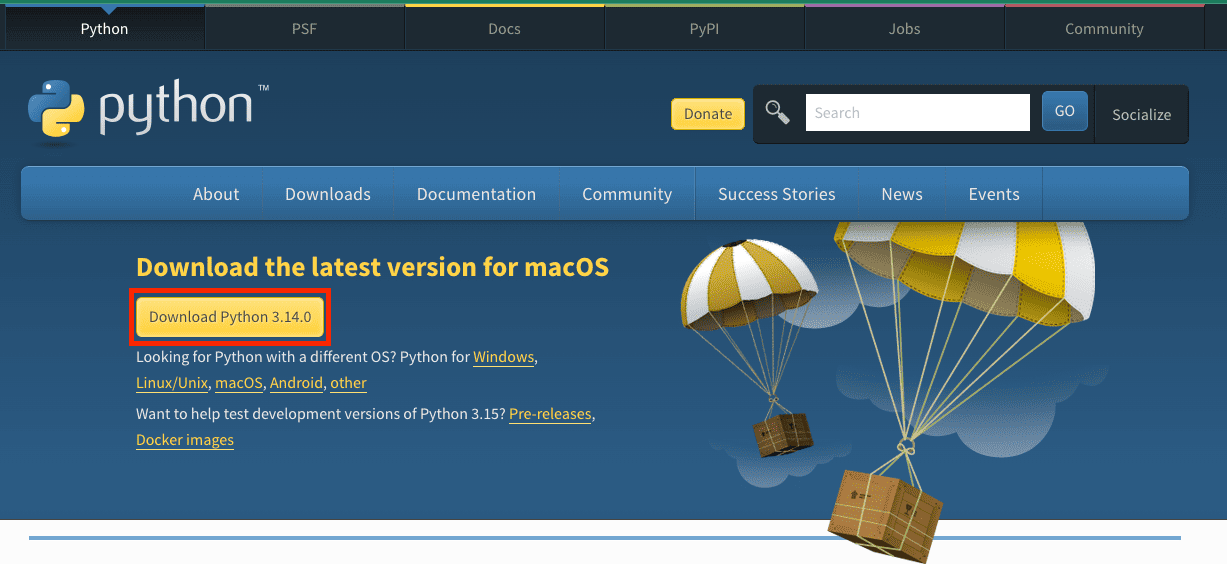Click the magnifying glass search icon
This screenshot has width=1227, height=564.
tap(777, 112)
